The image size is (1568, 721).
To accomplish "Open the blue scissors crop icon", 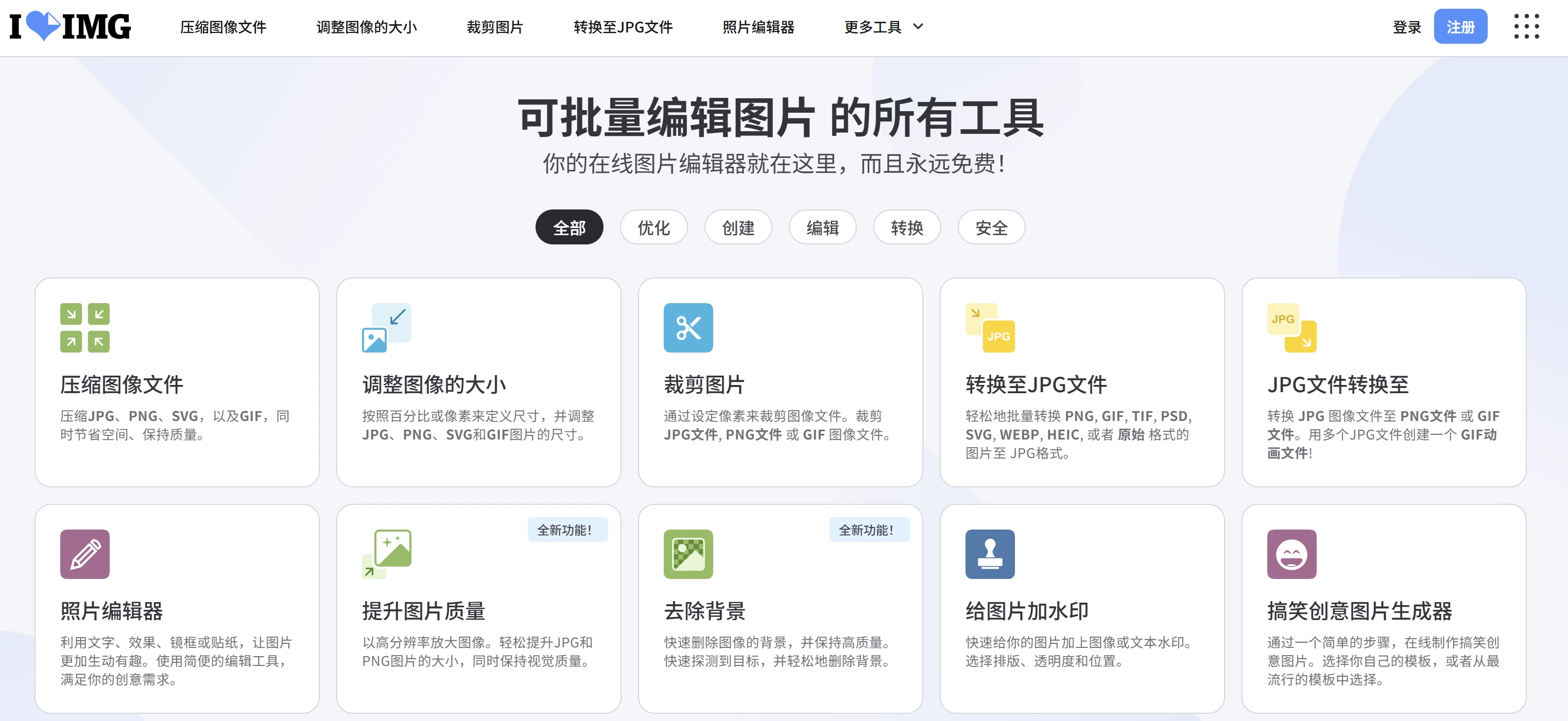I will click(x=688, y=327).
